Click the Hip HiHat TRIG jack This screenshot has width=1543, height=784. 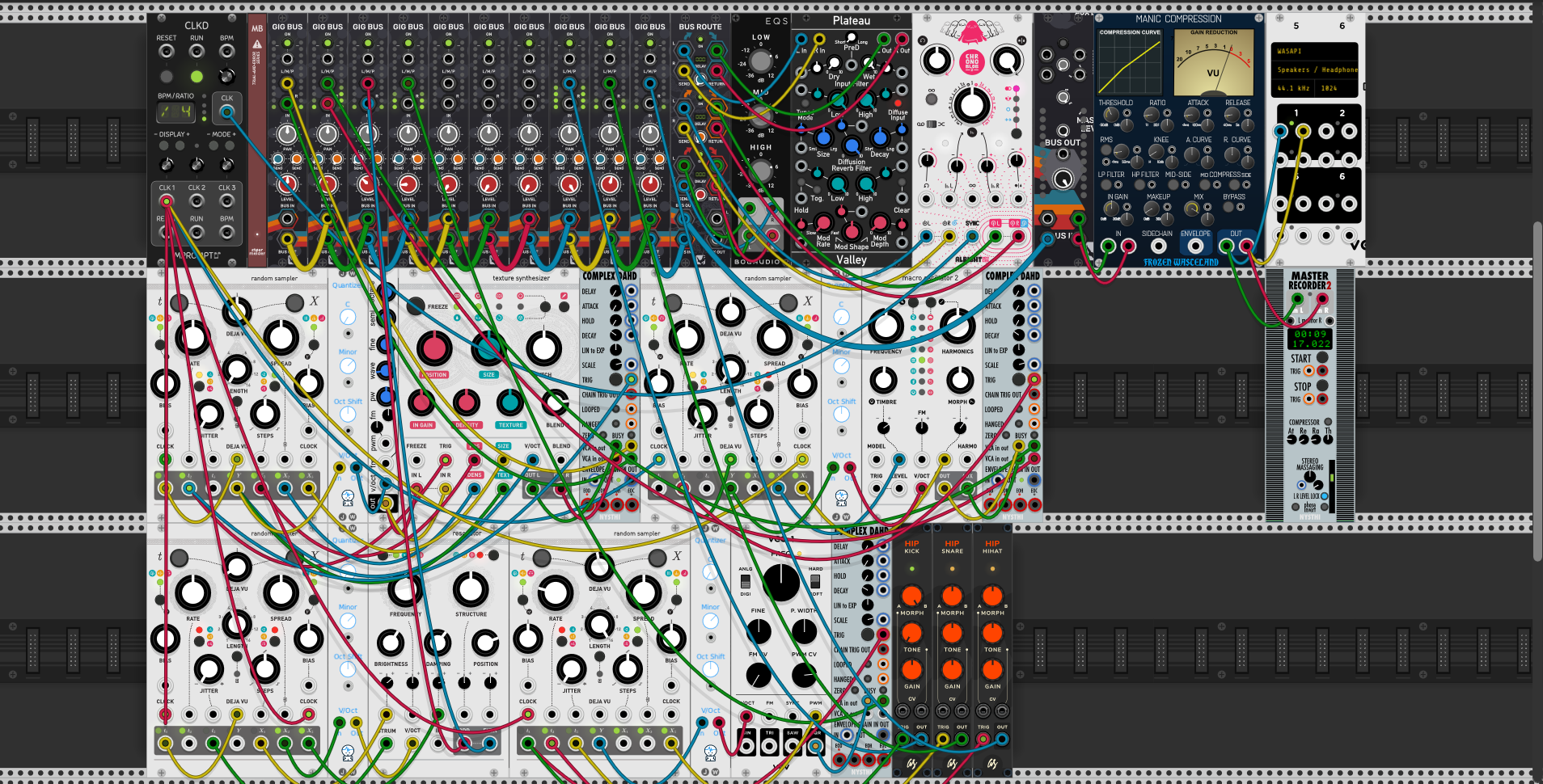tap(983, 739)
